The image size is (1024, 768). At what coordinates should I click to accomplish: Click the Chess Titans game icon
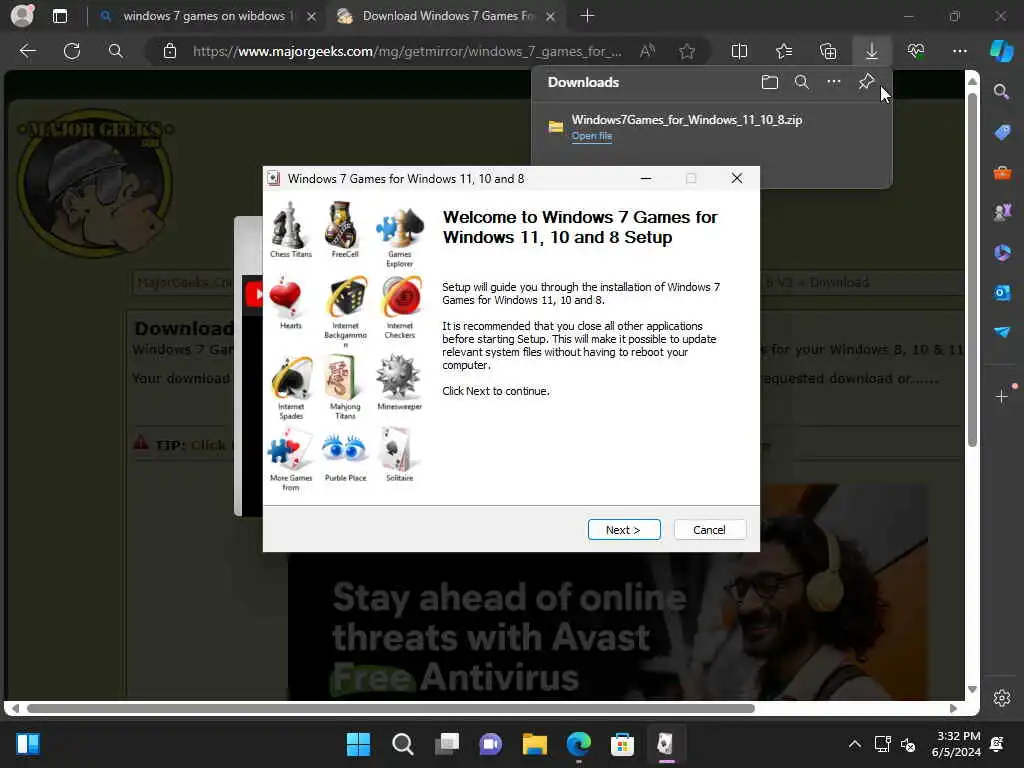click(291, 230)
